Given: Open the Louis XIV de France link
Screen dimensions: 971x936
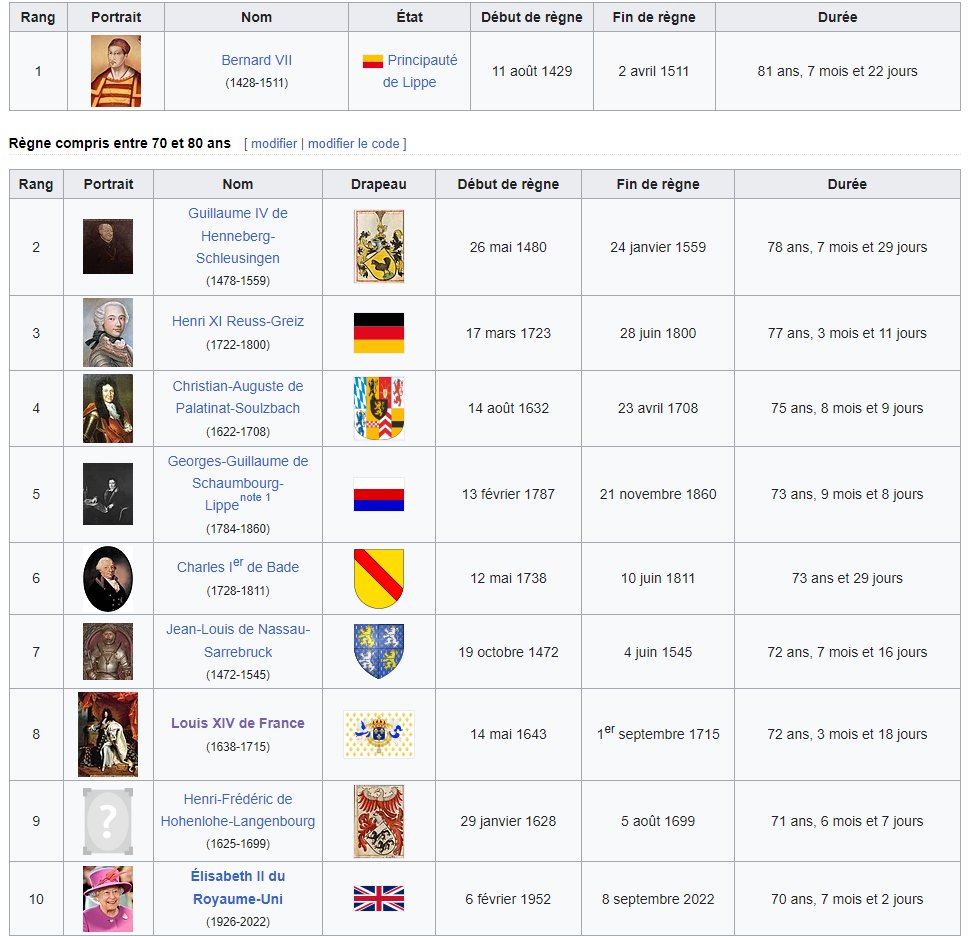Looking at the screenshot, I should coord(238,723).
